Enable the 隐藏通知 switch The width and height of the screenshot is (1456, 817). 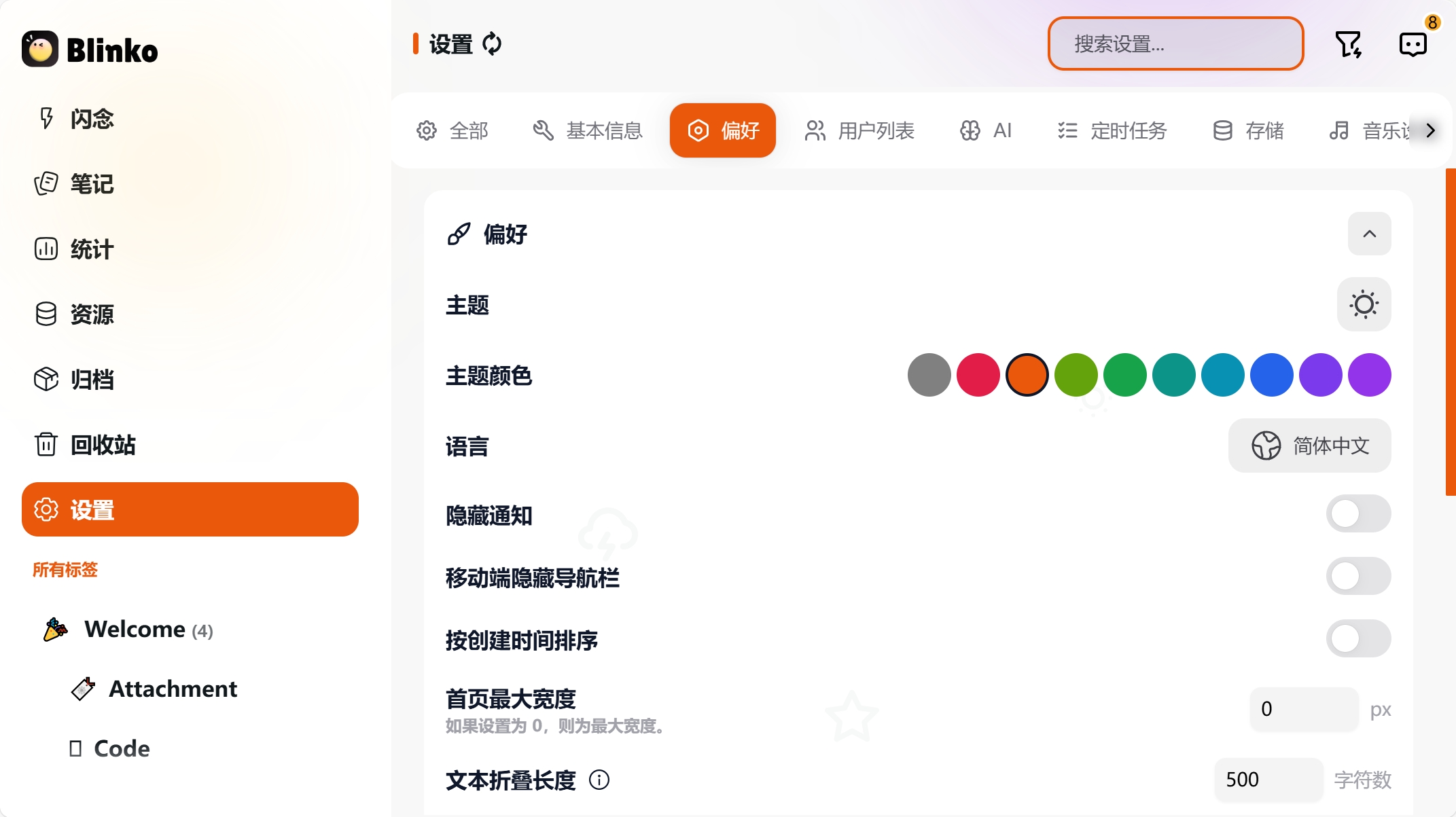[x=1359, y=513]
